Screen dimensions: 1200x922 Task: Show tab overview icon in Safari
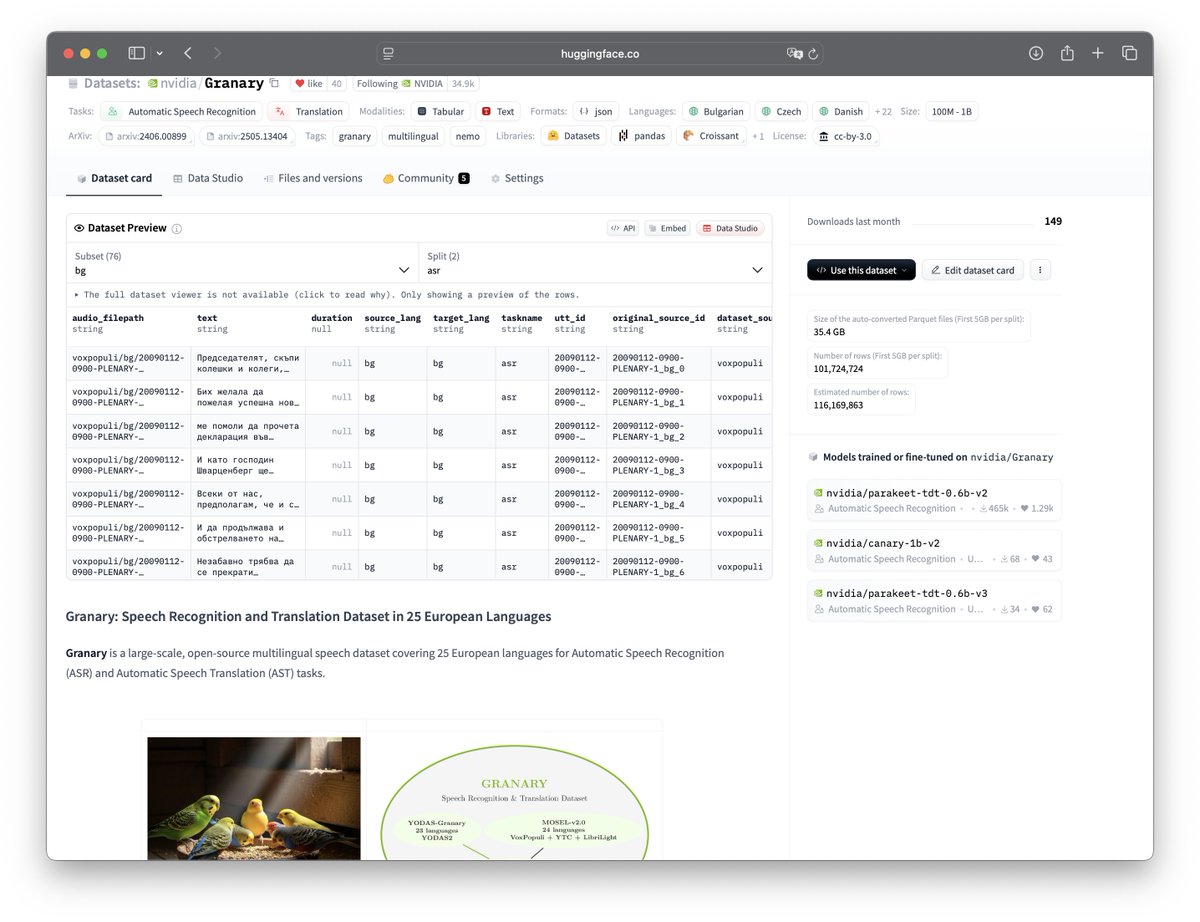(x=1129, y=53)
